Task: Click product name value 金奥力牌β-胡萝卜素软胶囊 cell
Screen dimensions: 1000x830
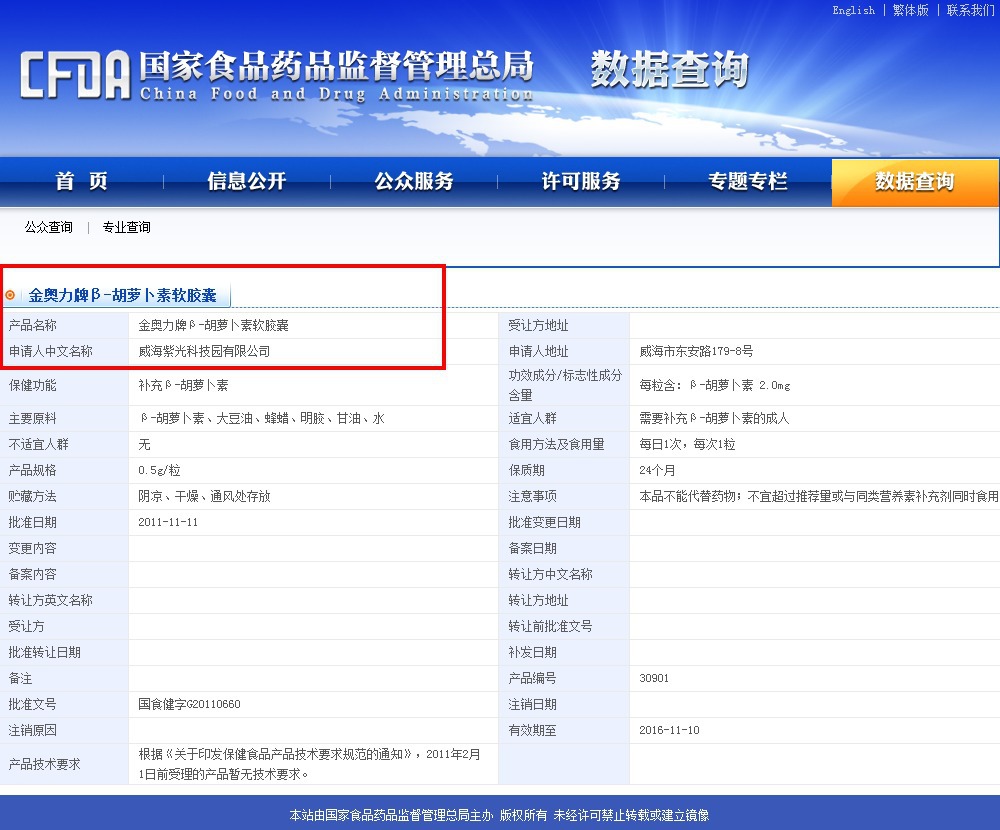Action: [x=214, y=325]
